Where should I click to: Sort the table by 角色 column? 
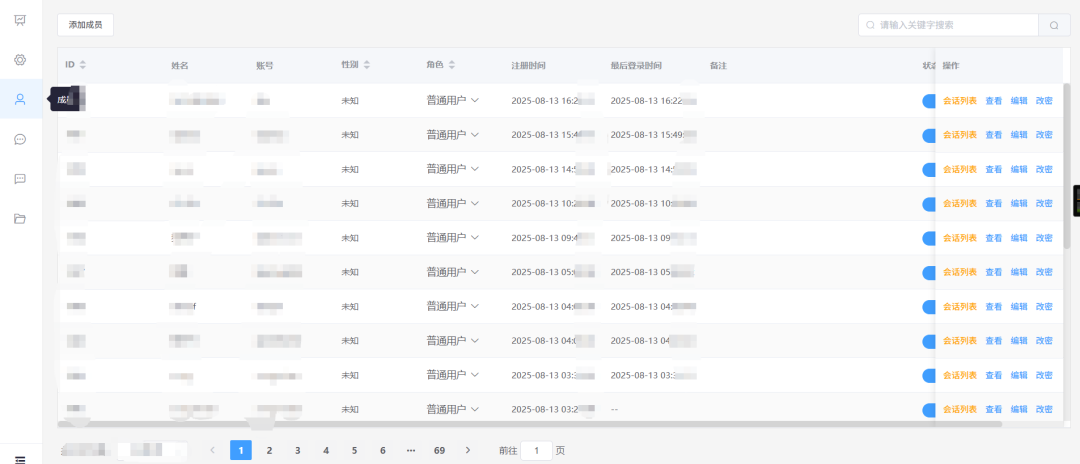pos(452,65)
